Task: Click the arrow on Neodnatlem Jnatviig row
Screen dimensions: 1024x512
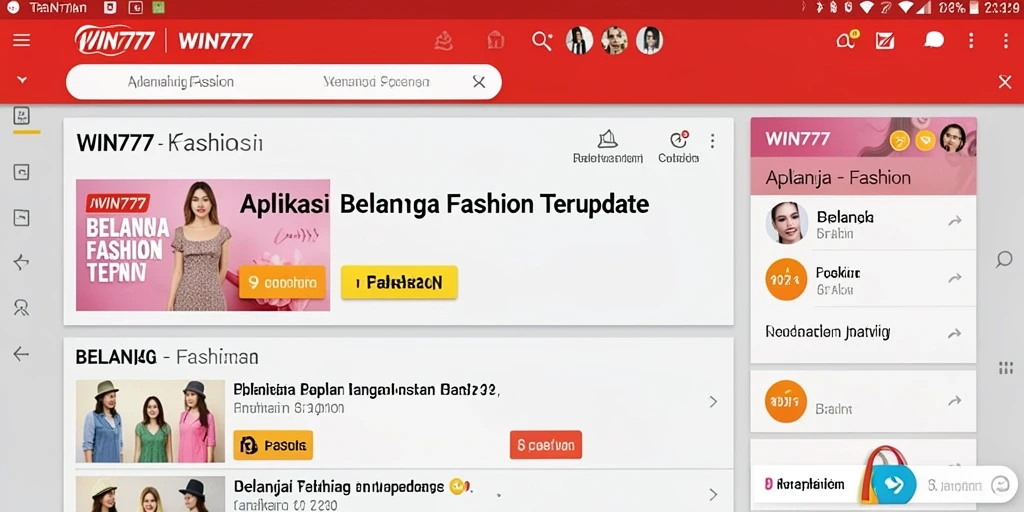Action: pos(955,333)
